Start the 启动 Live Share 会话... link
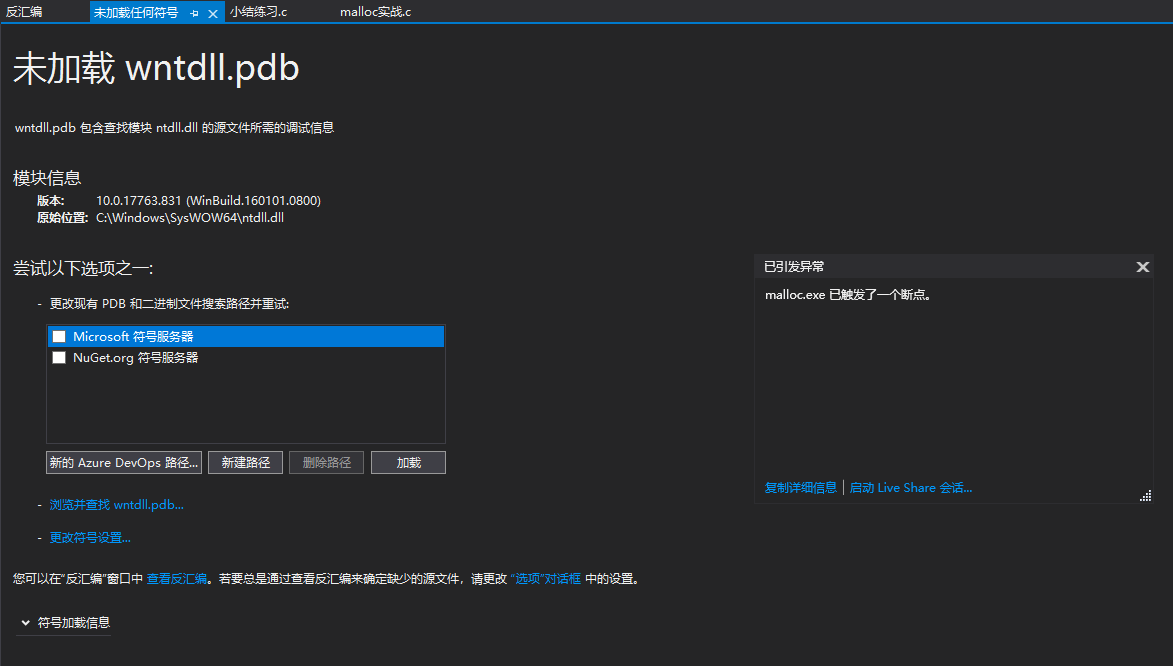The height and width of the screenshot is (666, 1173). click(910, 488)
